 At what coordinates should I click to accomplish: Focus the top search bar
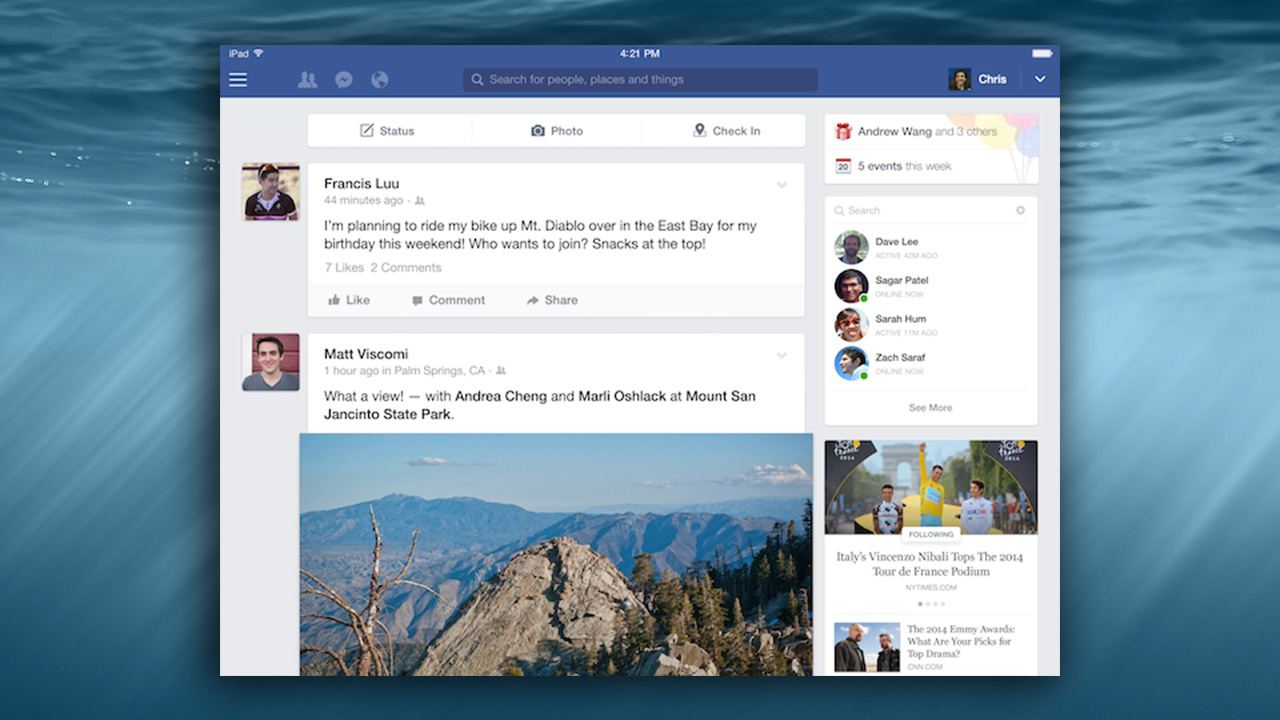(x=640, y=80)
